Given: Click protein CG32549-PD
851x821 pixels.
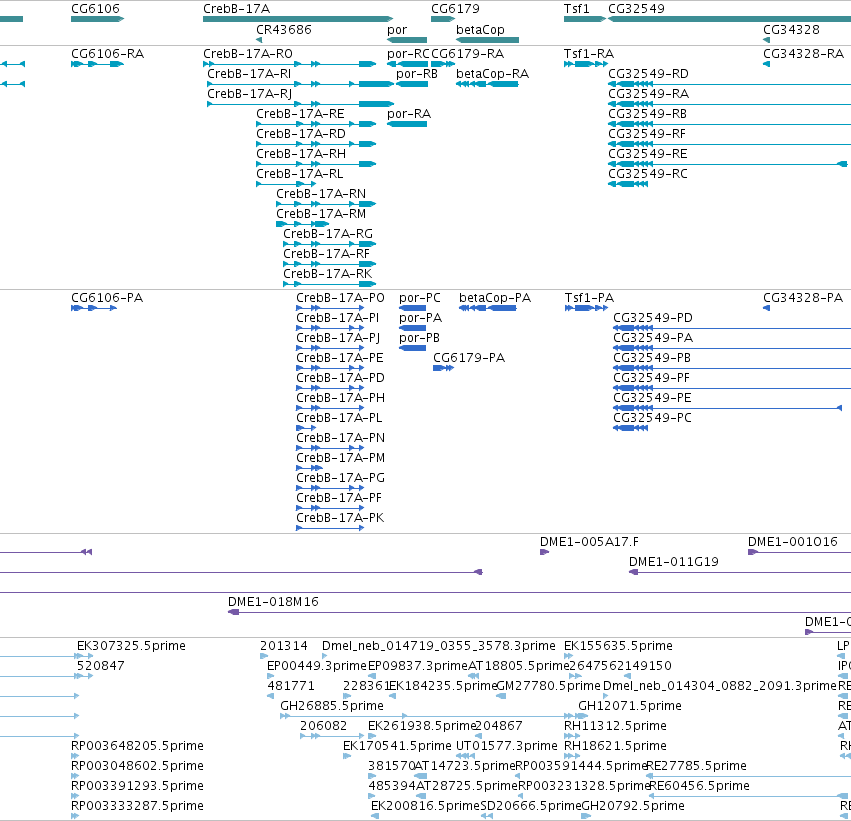Looking at the screenshot, I should 732,328.
